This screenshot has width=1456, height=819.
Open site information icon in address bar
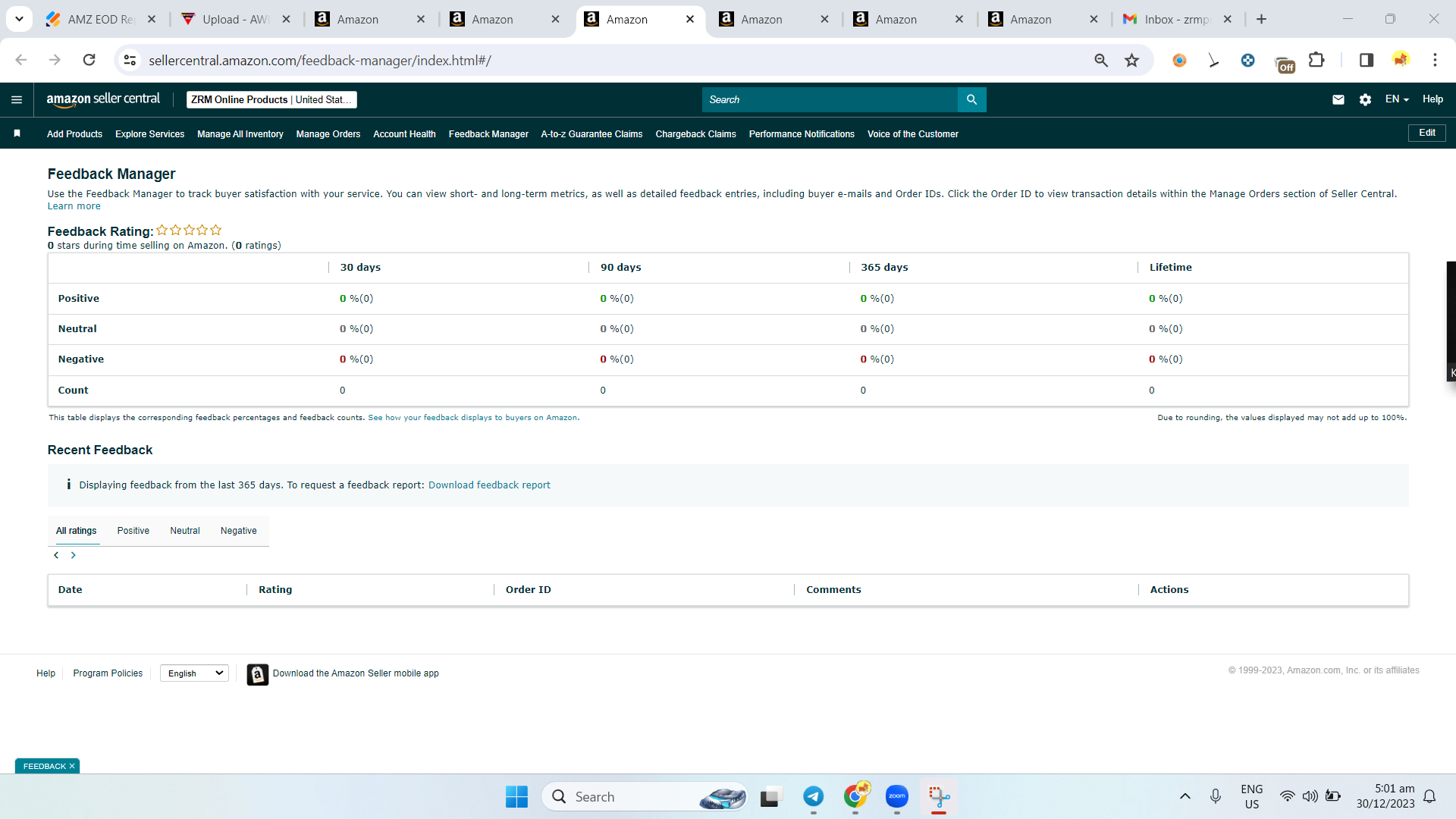click(130, 60)
